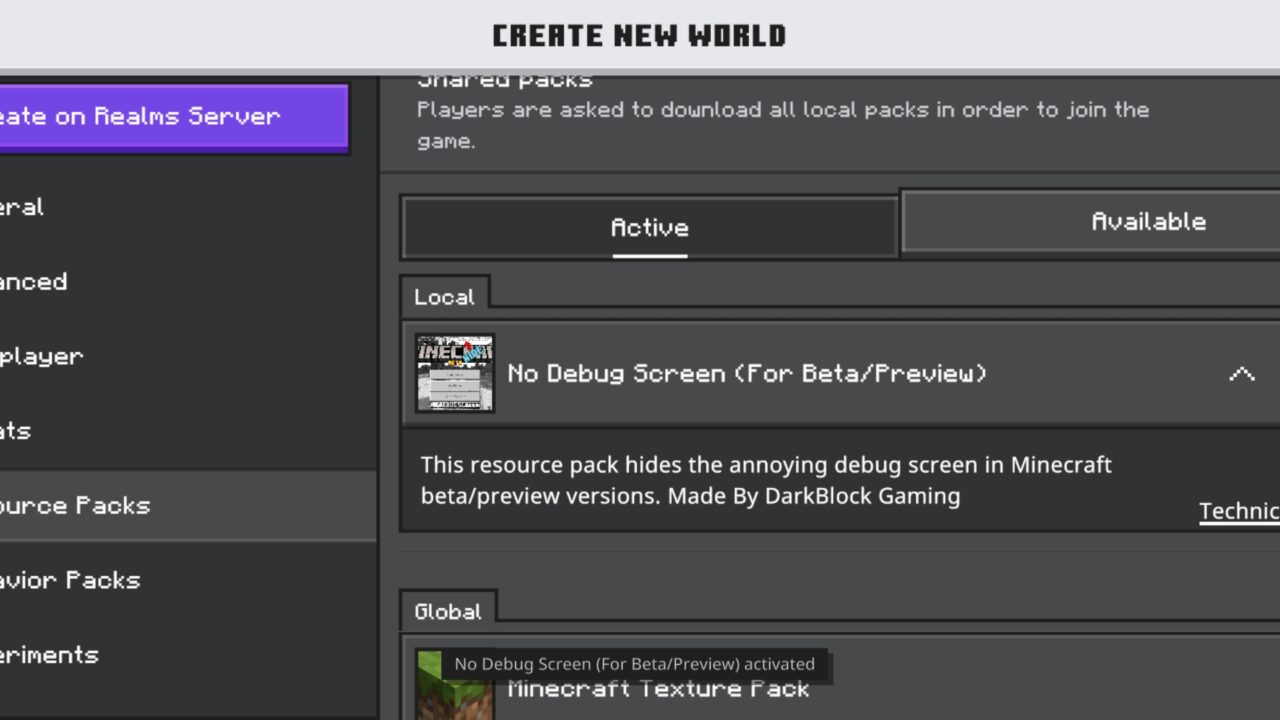Collapse the No Debug Screen pack details
The height and width of the screenshot is (720, 1280).
[x=1241, y=374]
